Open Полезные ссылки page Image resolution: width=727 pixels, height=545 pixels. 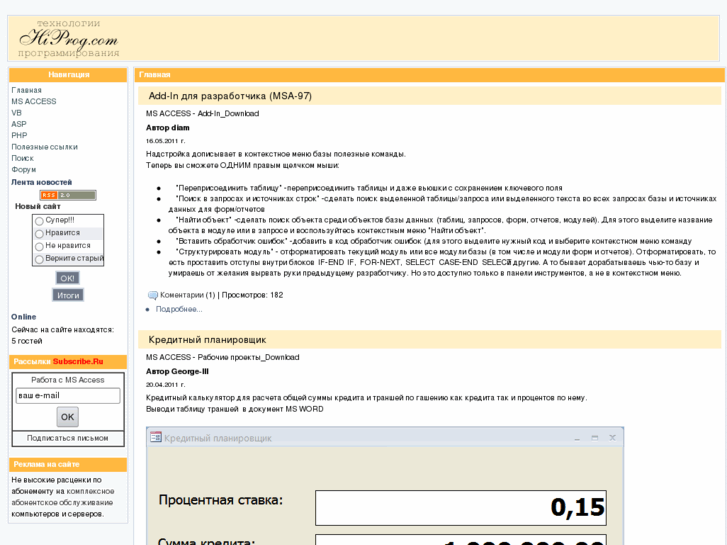tap(45, 147)
